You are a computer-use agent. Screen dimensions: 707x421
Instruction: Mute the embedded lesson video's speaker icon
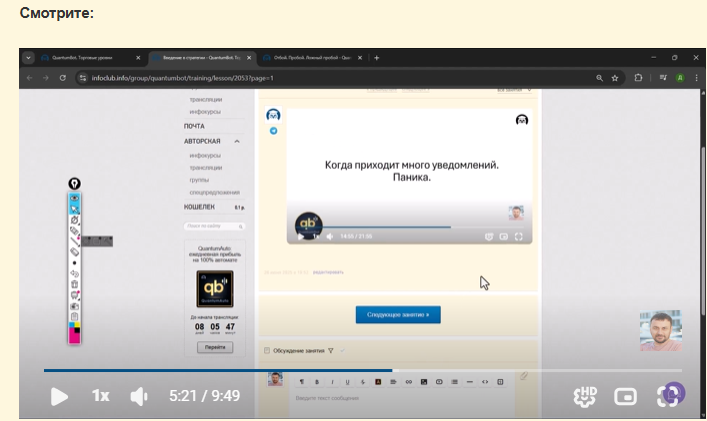click(330, 236)
